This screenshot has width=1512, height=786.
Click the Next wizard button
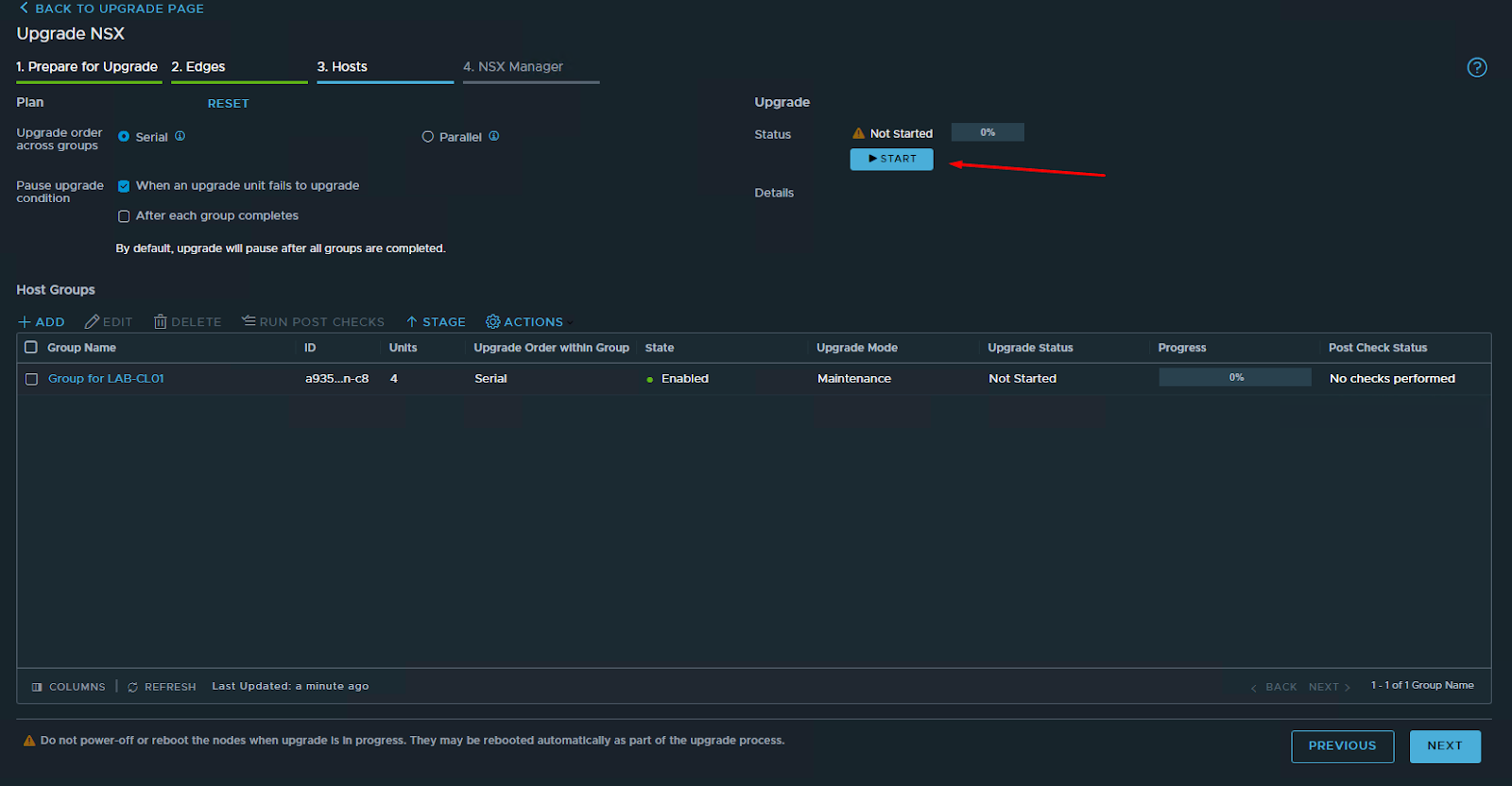coord(1445,746)
